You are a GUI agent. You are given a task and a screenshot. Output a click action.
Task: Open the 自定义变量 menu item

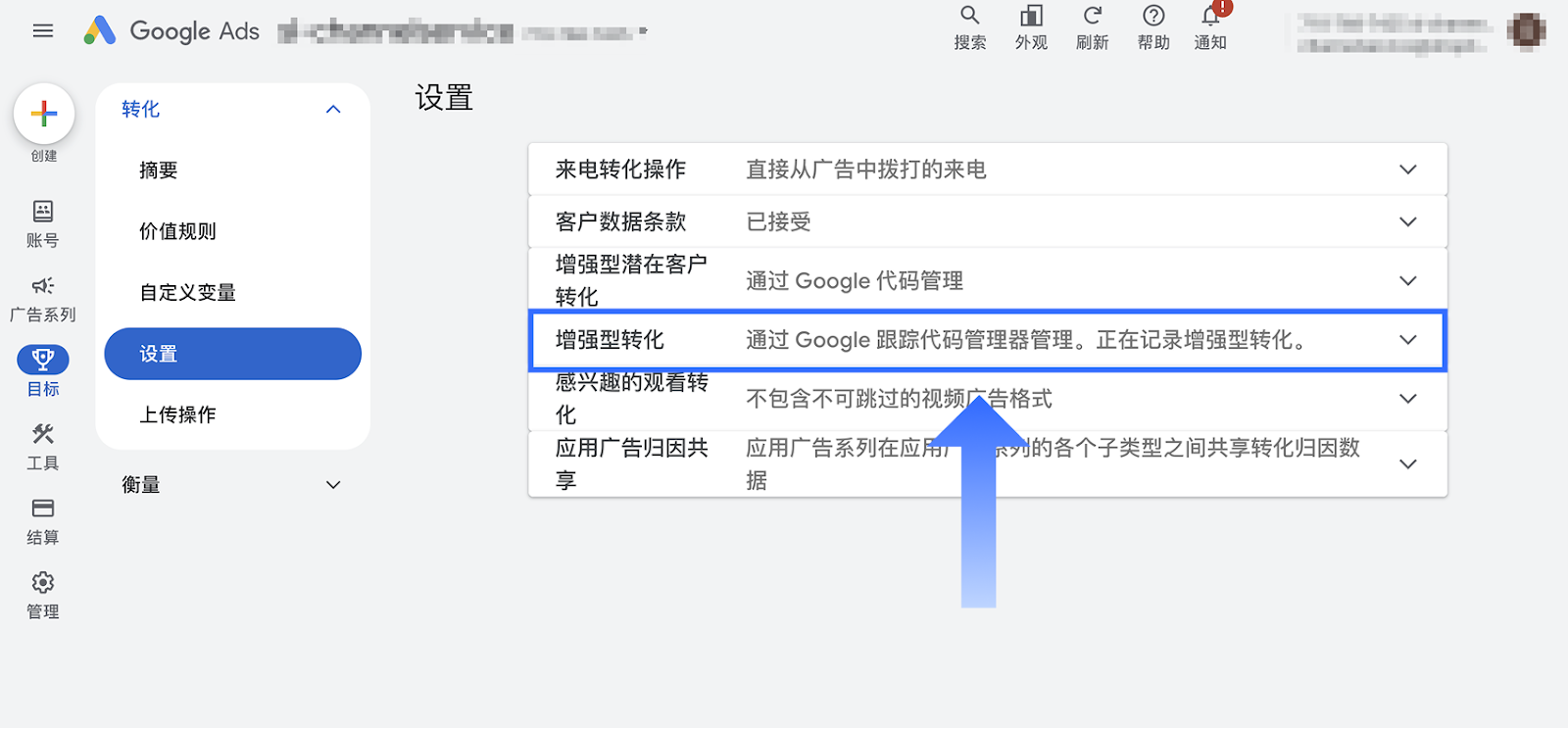click(187, 292)
